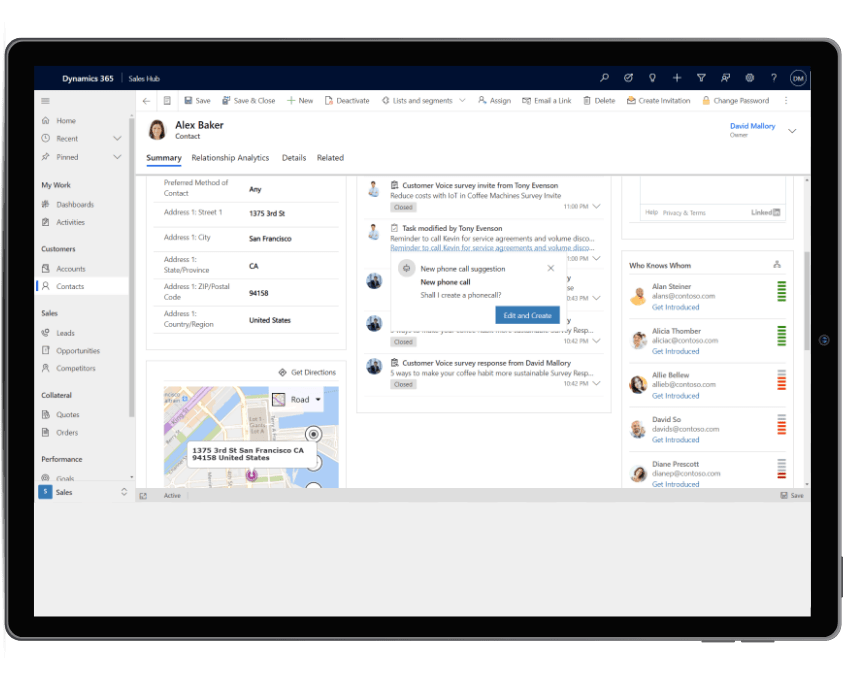Viewport: 843px width, 681px height.
Task: Click the Assign command
Action: [x=494, y=101]
